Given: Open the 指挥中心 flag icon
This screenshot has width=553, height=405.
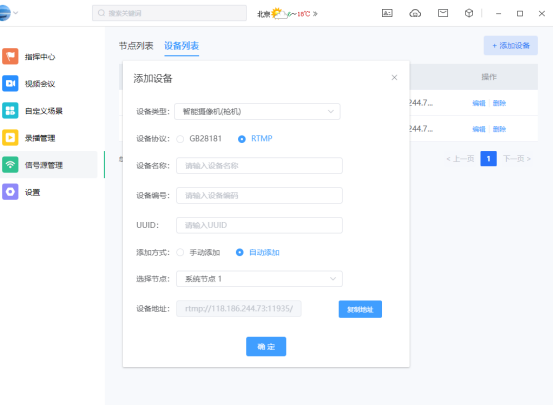Looking at the screenshot, I should click(x=10, y=56).
